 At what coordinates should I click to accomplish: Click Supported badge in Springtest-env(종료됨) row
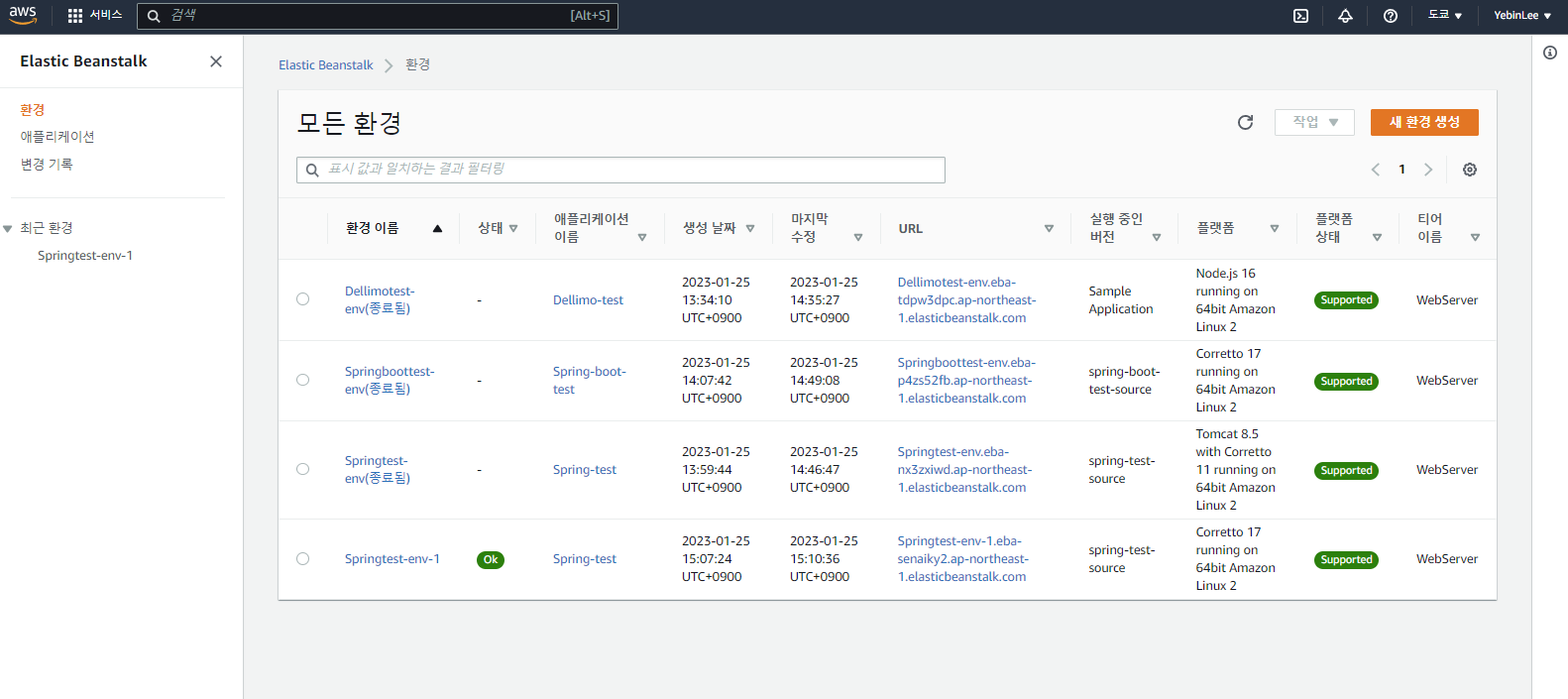coord(1346,471)
